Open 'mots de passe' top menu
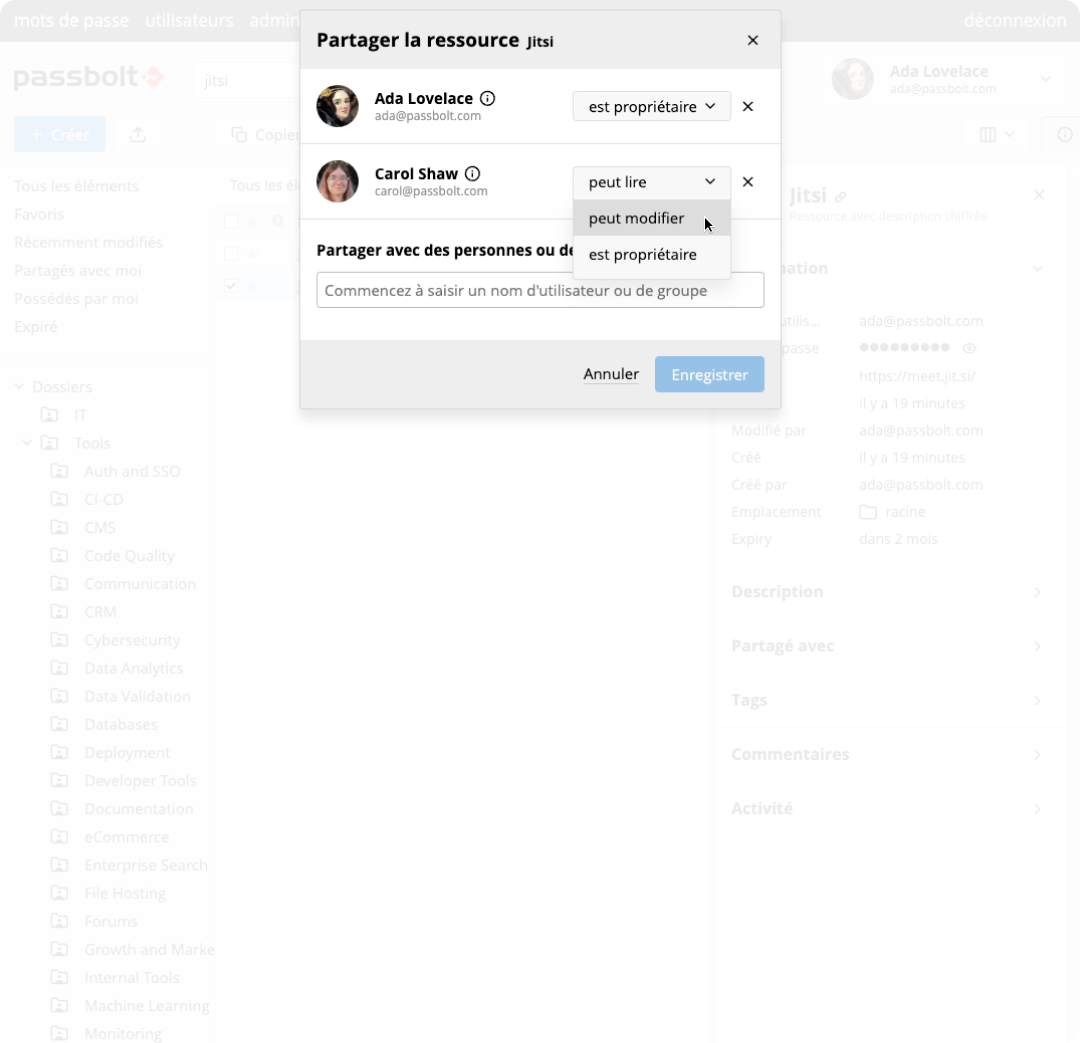1080x1043 pixels. [71, 21]
